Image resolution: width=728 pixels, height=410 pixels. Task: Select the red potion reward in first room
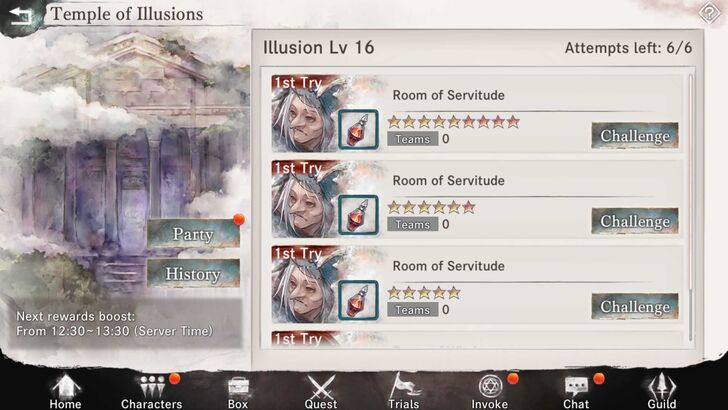coord(358,130)
